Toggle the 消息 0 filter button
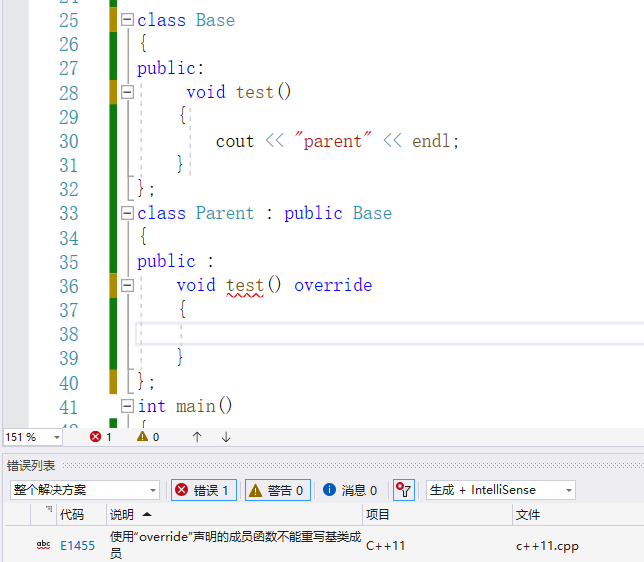The width and height of the screenshot is (644, 562). [350, 490]
